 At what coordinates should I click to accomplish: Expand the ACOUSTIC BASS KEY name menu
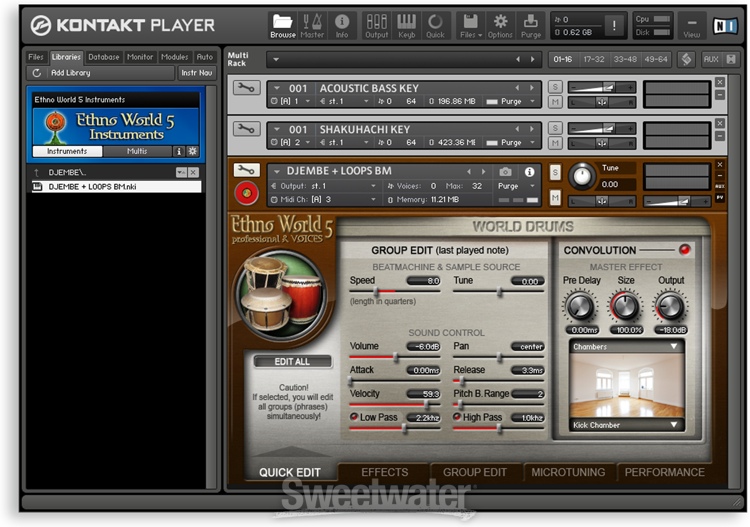[276, 88]
